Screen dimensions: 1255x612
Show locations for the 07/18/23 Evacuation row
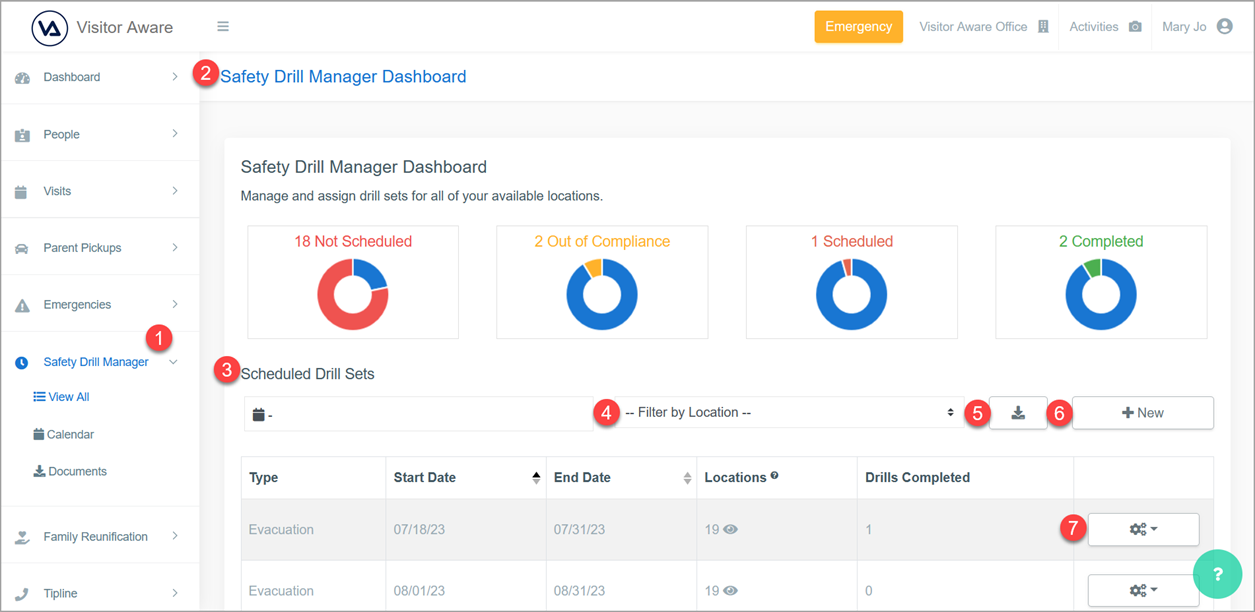click(x=731, y=530)
